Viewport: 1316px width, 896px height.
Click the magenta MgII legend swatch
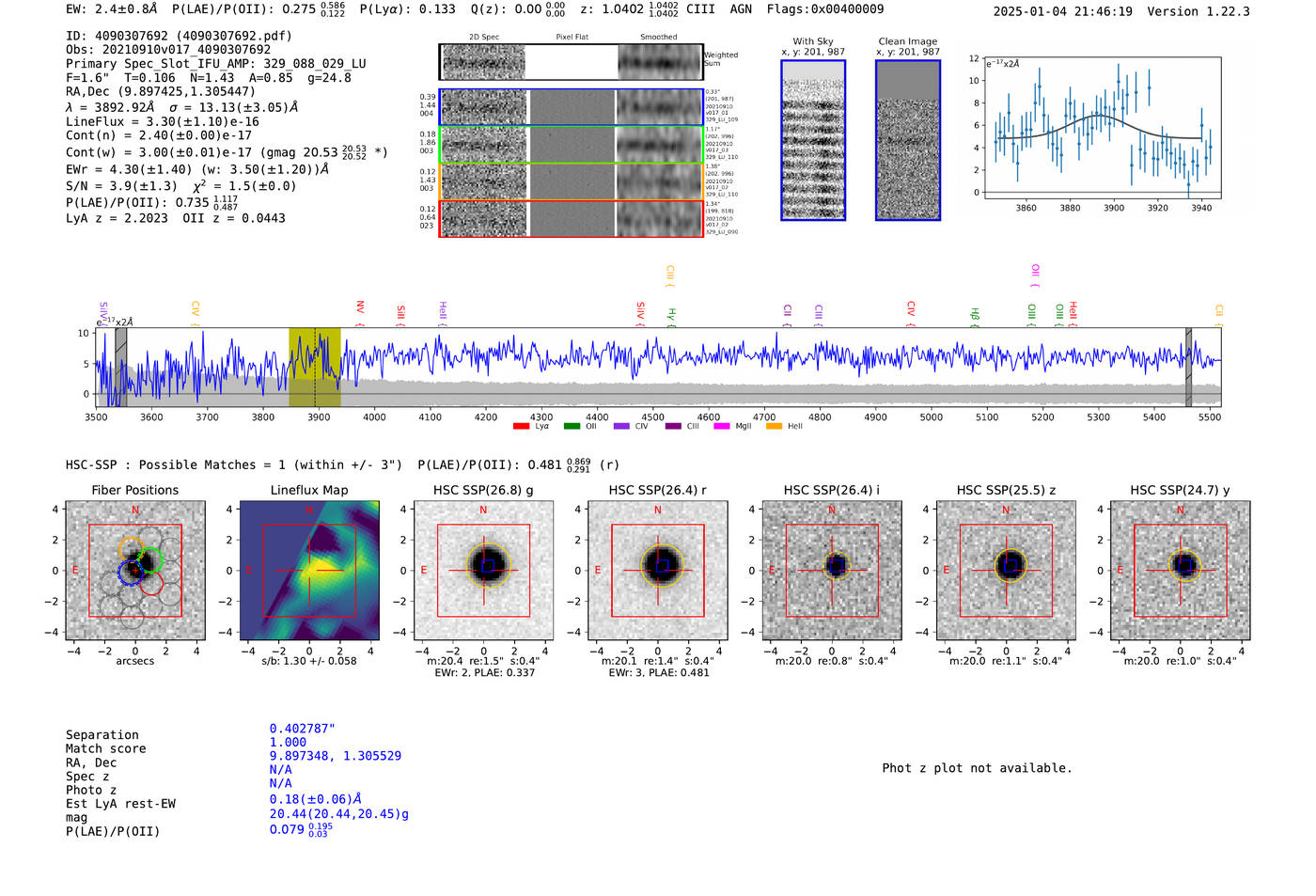click(722, 427)
